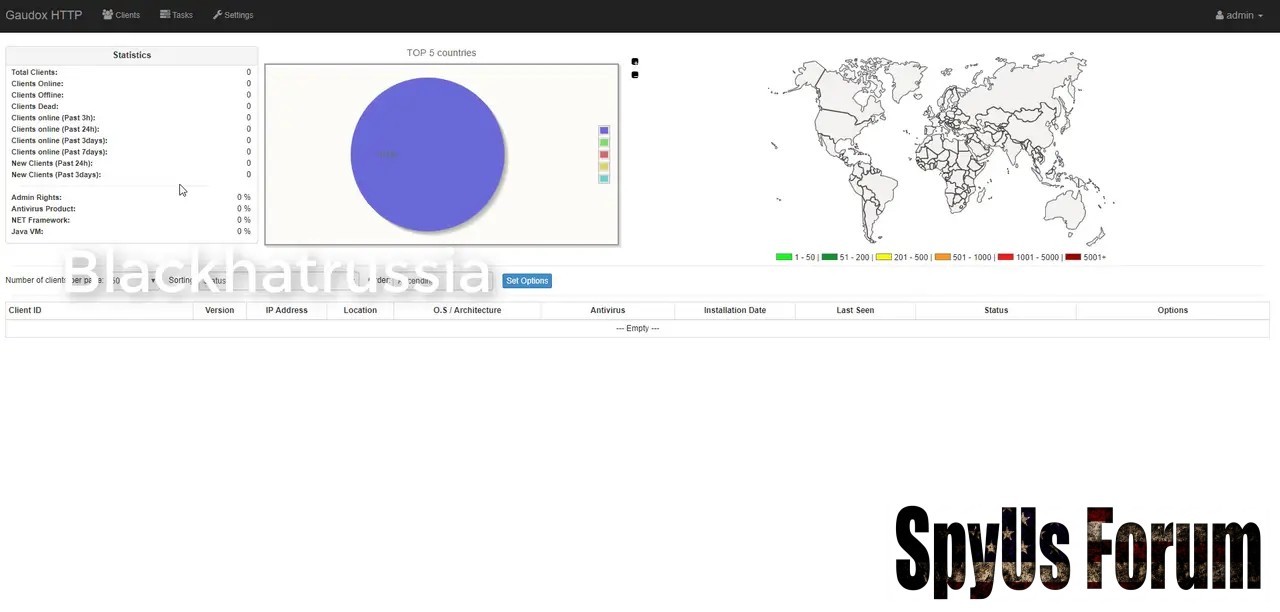
Task: Click the Clients people icon in navbar
Action: pyautogui.click(x=107, y=15)
